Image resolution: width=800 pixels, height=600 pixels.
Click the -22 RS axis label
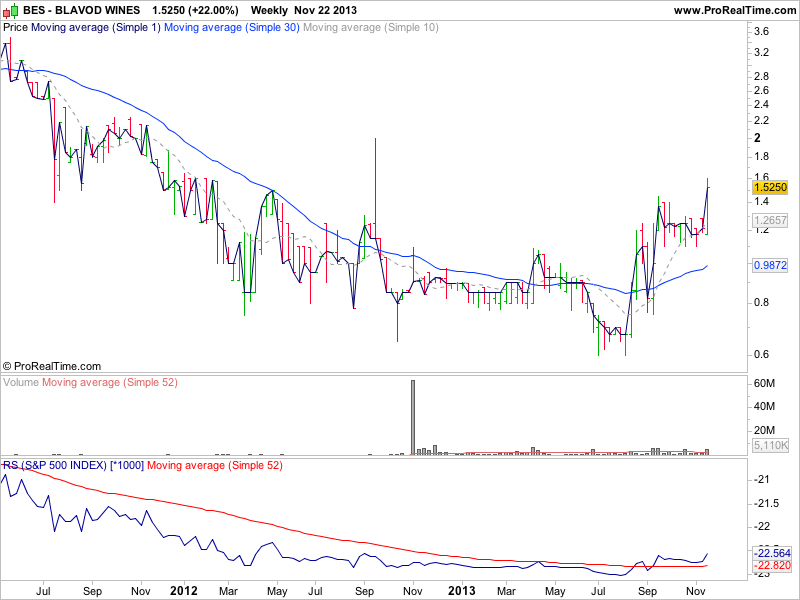coord(762,527)
